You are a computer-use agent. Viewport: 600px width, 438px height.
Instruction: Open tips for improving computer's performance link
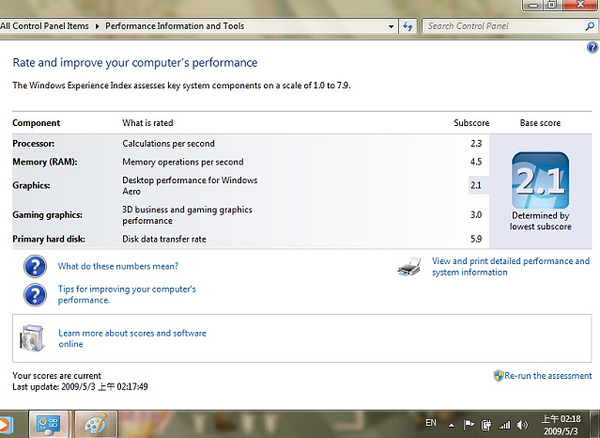point(127,295)
